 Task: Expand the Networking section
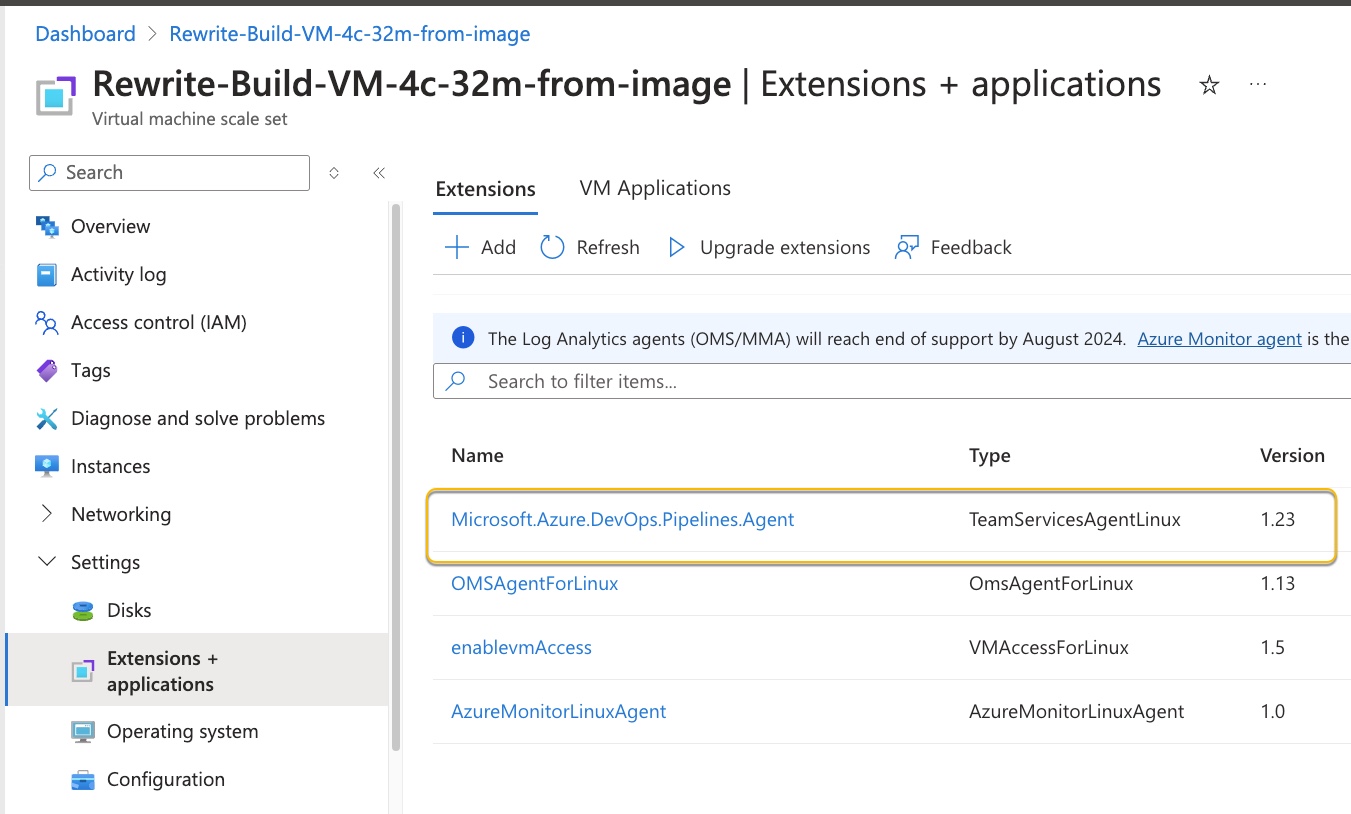point(47,514)
